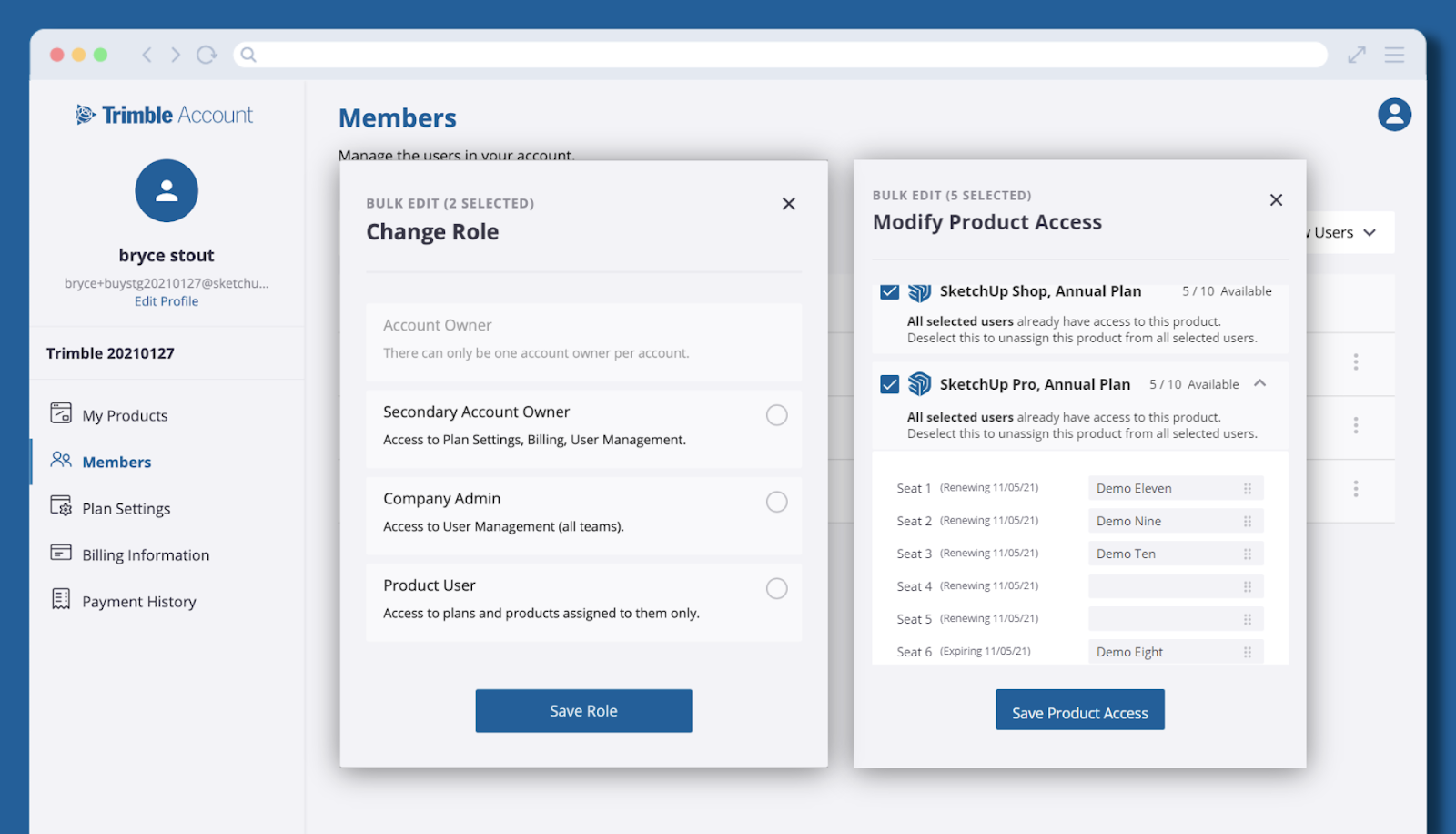Open the user account icon at top right

tap(1394, 115)
